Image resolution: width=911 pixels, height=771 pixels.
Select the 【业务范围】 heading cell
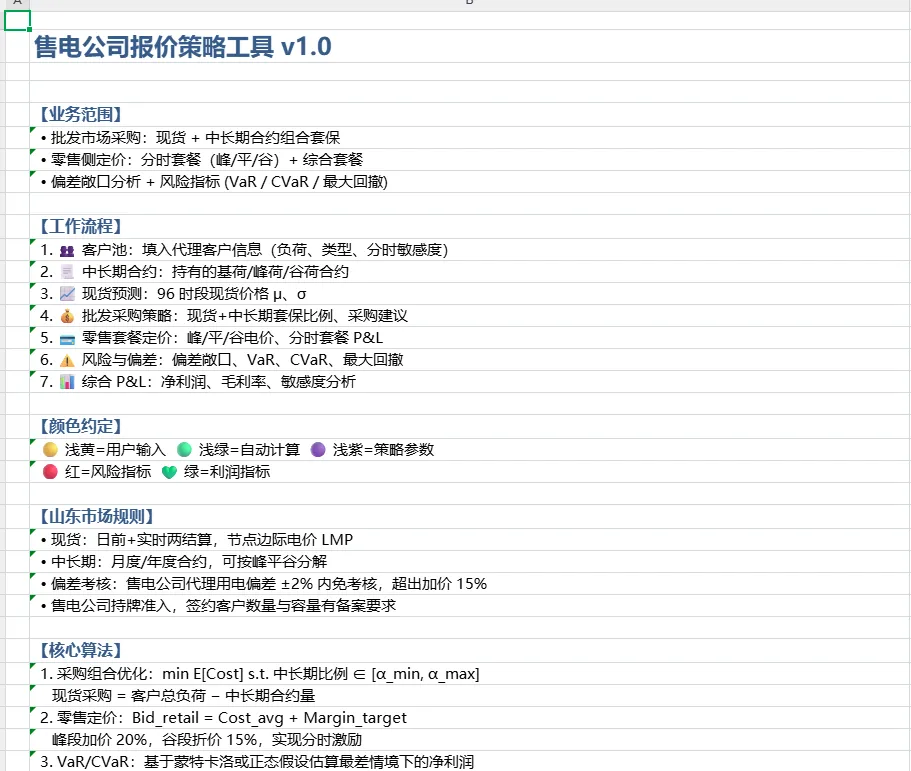(469, 114)
